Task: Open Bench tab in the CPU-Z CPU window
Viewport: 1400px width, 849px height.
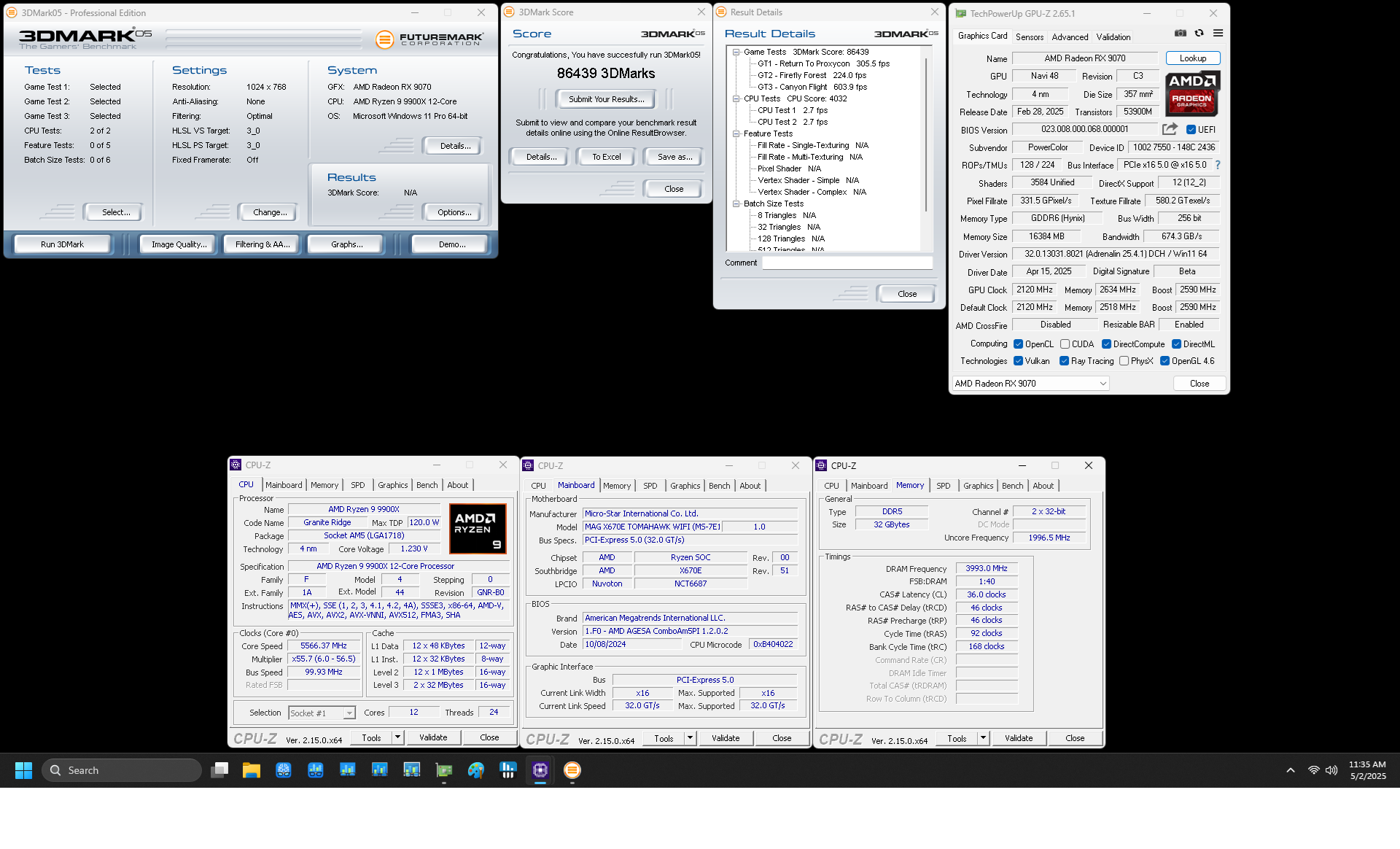Action: click(427, 485)
